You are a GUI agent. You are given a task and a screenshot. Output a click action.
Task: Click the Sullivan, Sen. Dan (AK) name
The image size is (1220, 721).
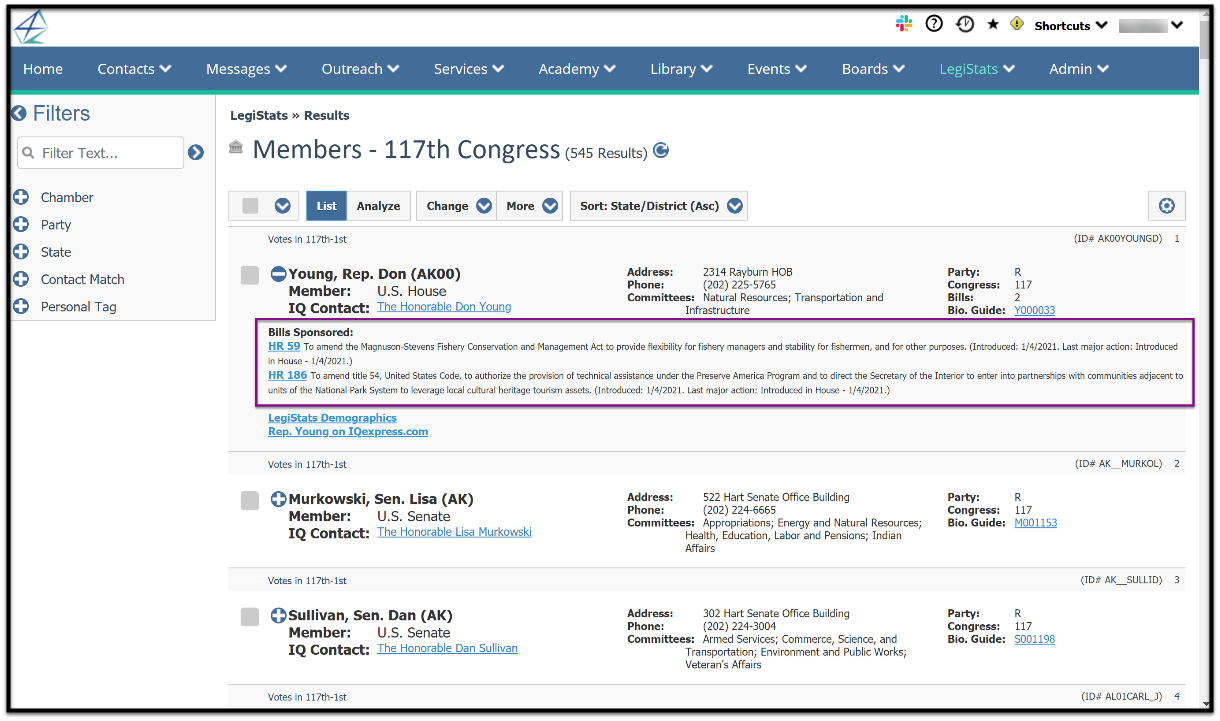click(370, 615)
